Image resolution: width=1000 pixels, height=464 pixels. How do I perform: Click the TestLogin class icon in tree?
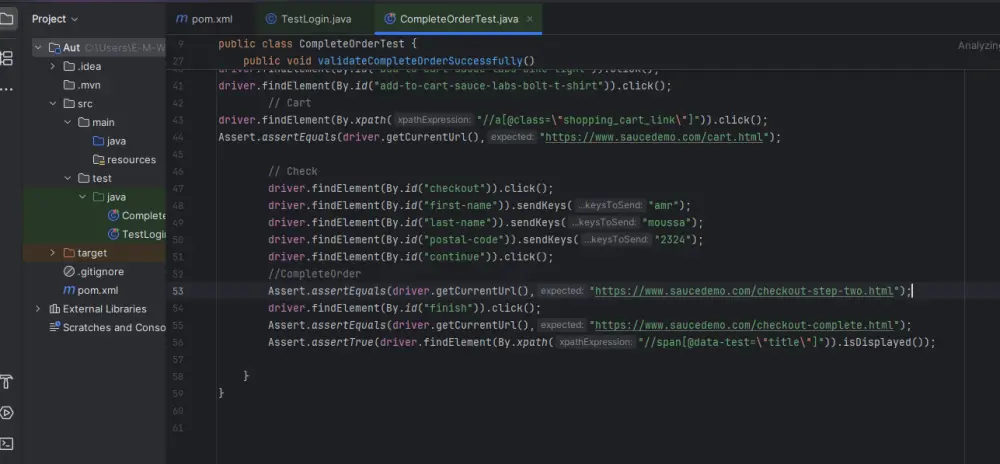[114, 234]
